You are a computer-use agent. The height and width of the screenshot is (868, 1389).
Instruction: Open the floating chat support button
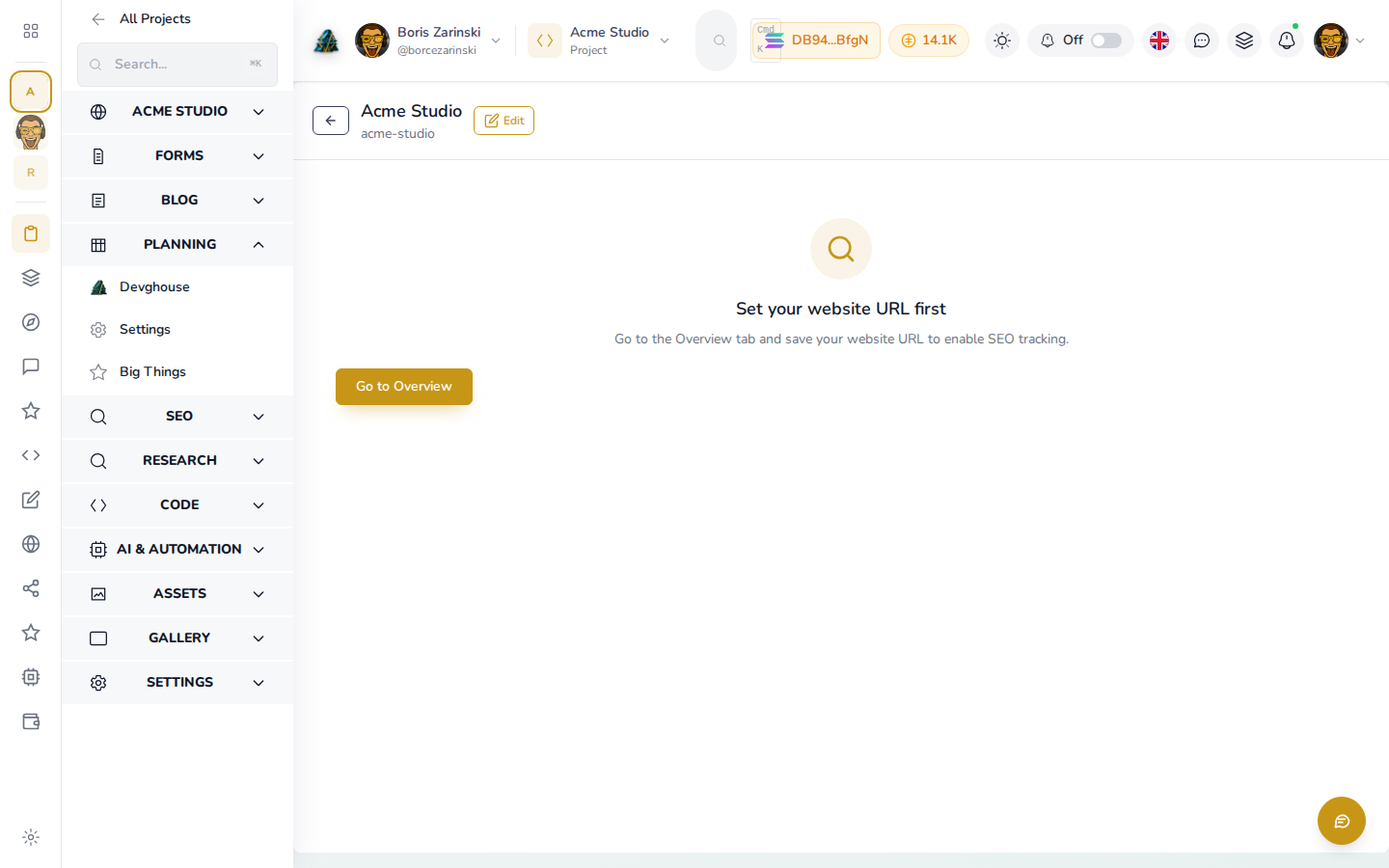click(1342, 821)
